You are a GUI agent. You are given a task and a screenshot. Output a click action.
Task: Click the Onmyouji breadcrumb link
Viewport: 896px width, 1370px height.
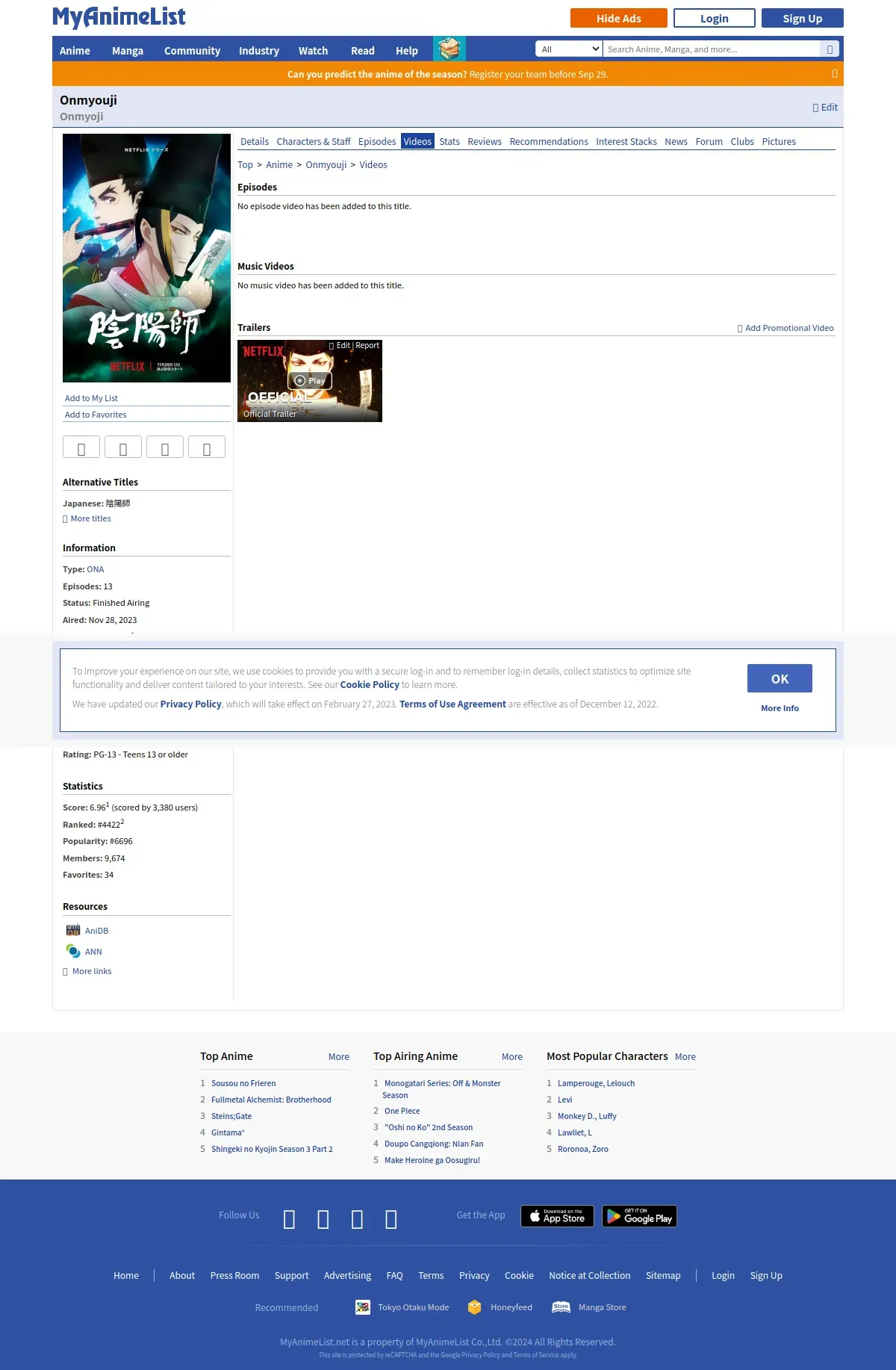pos(326,164)
